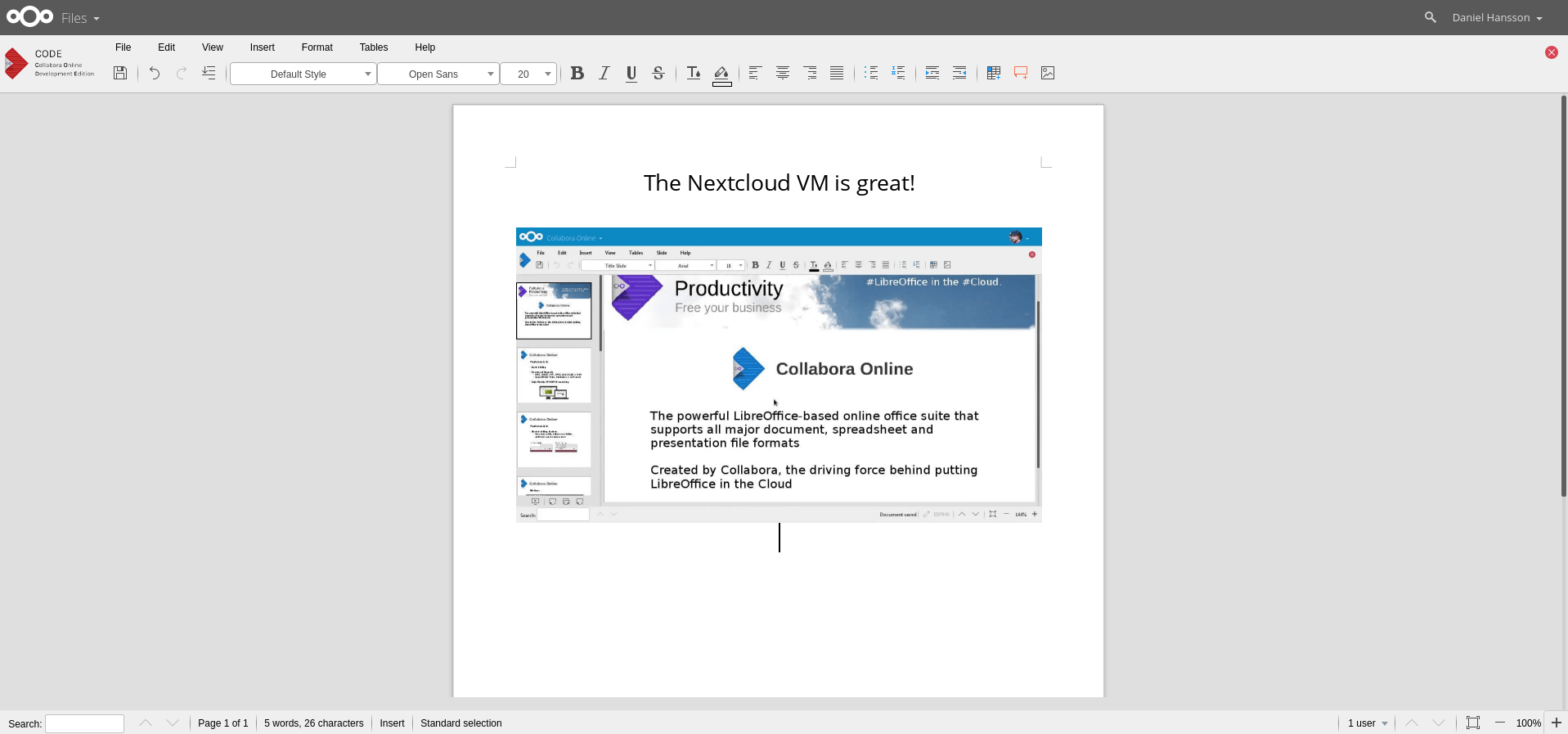Viewport: 1568px width, 734px height.
Task: Align text right
Action: click(810, 73)
